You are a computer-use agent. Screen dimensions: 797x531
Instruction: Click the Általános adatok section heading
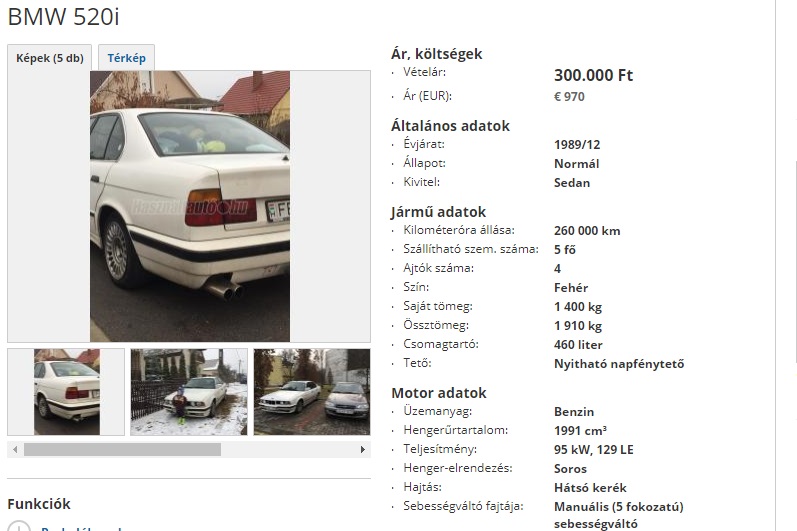(x=450, y=126)
